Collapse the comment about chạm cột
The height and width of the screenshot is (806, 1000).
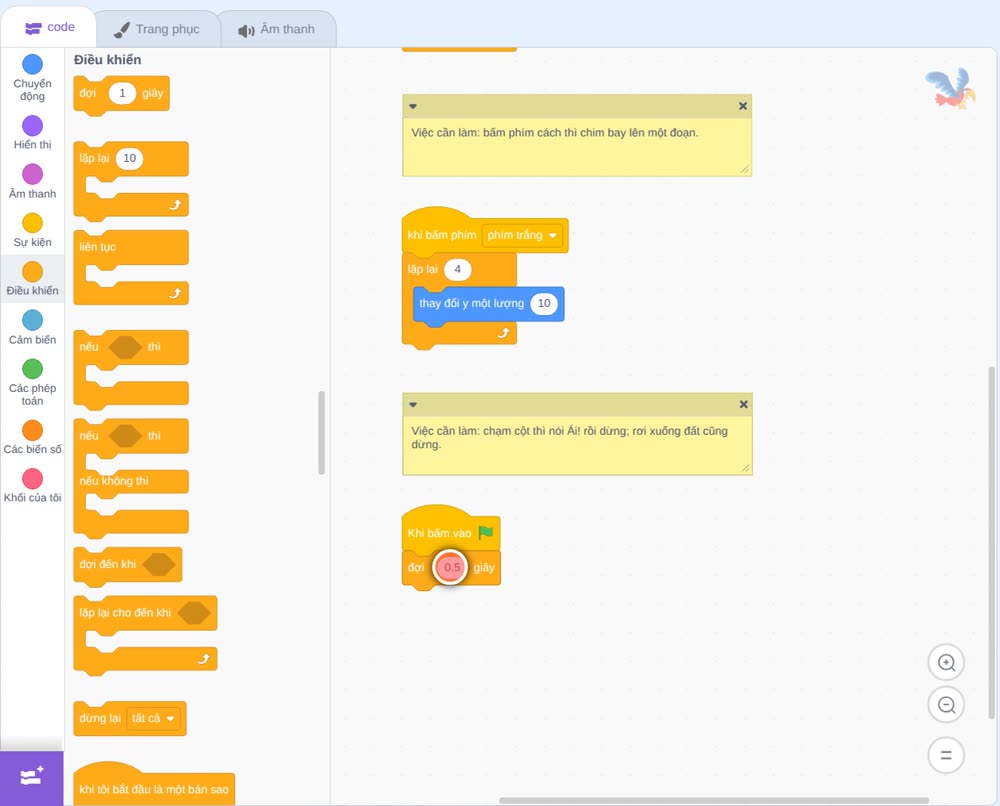coord(413,405)
